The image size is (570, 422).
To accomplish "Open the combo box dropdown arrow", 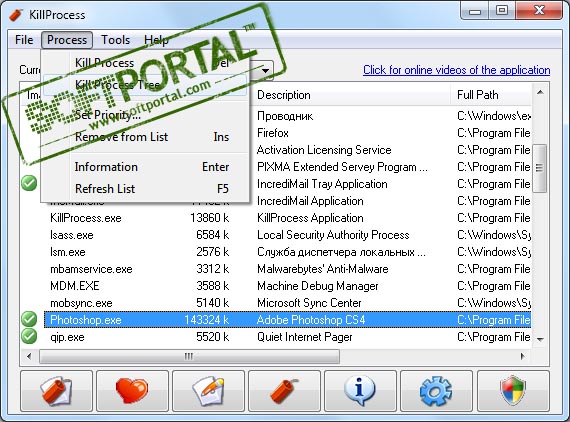I will point(266,70).
